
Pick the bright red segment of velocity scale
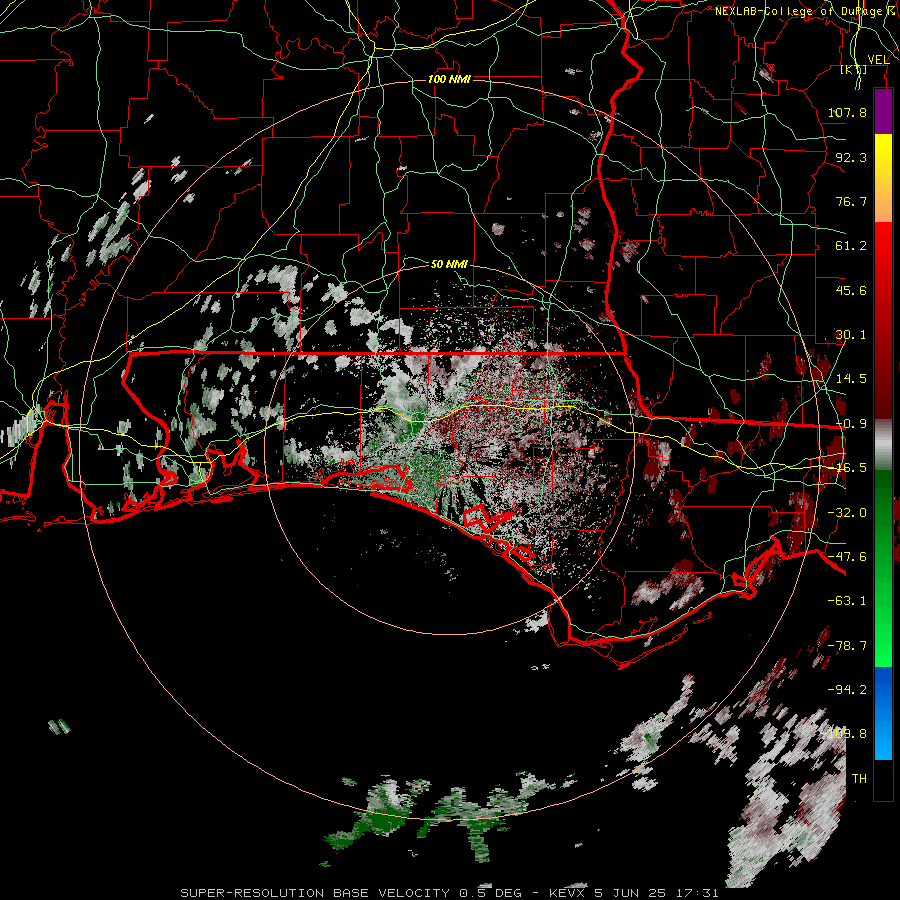[883, 246]
